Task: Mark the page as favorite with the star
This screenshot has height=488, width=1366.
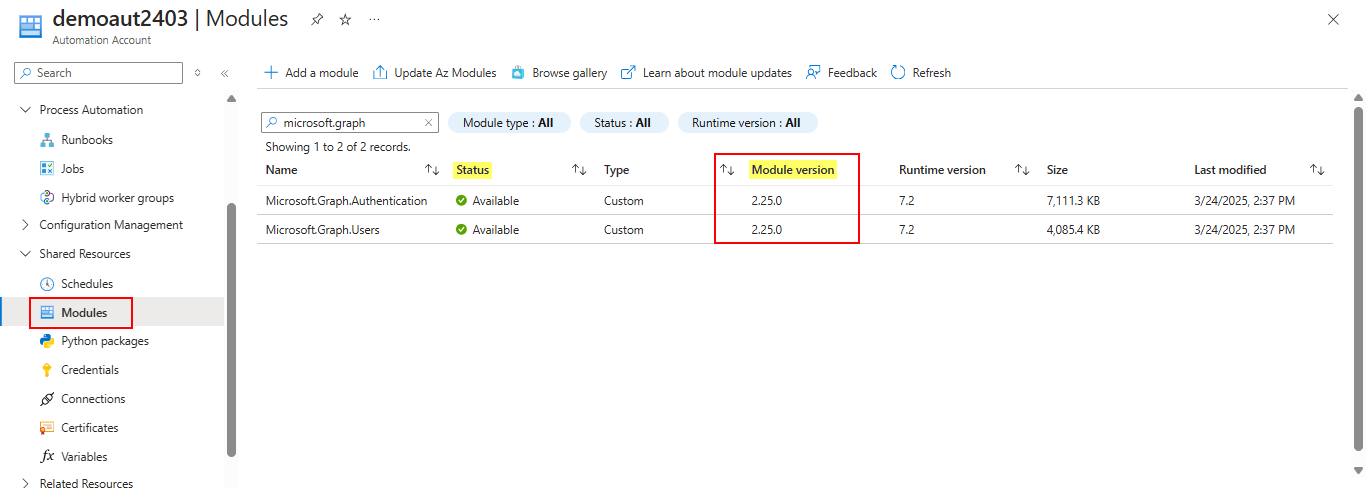Action: [x=345, y=19]
